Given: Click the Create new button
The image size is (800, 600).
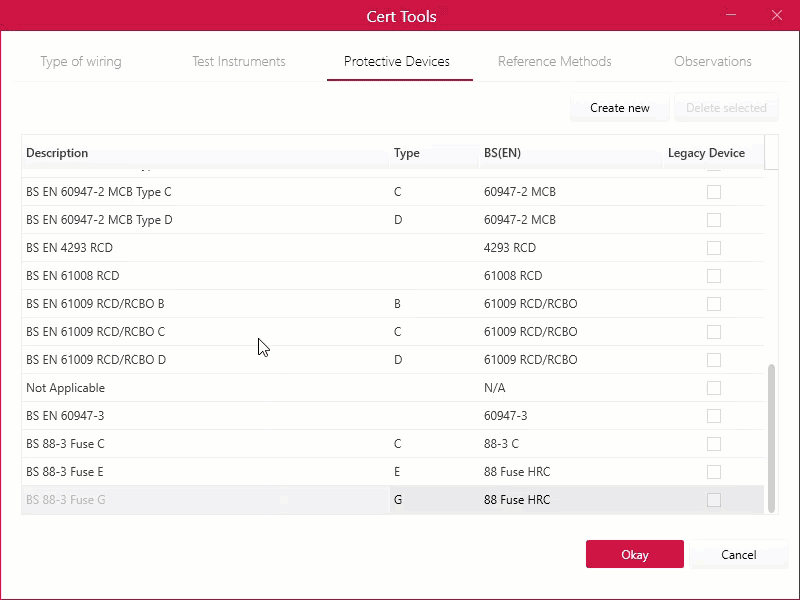Looking at the screenshot, I should pos(619,108).
